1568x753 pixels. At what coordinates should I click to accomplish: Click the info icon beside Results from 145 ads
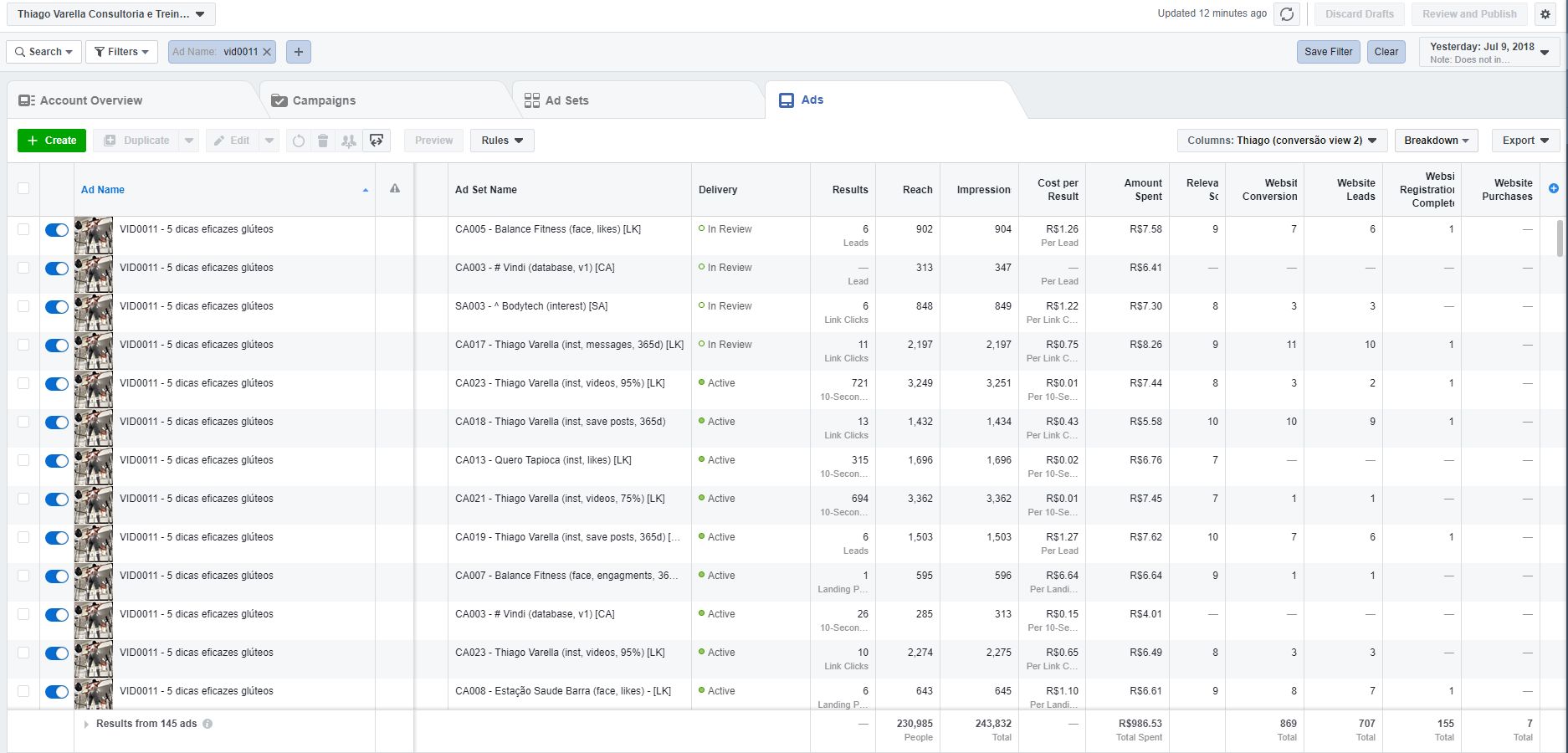(208, 724)
